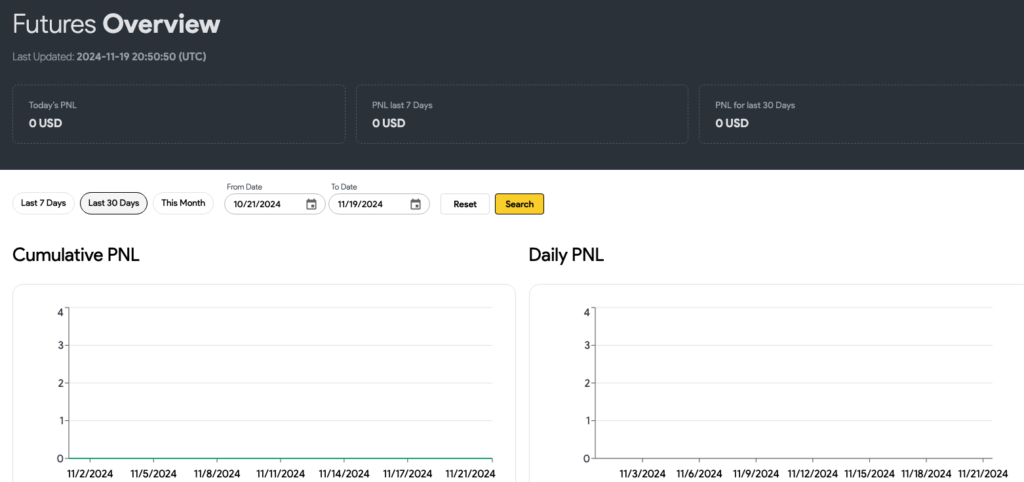Click the PNL last 7 Days card
This screenshot has height=482, width=1024.
click(x=521, y=114)
